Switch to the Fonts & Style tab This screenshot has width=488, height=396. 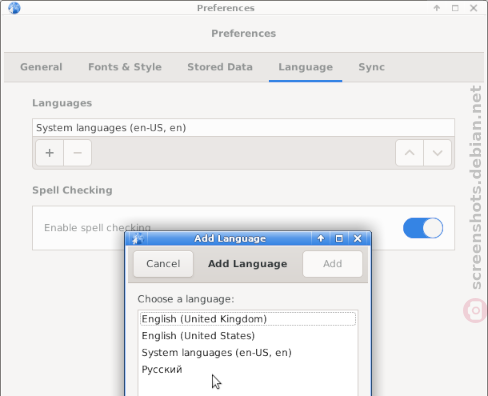pos(125,67)
